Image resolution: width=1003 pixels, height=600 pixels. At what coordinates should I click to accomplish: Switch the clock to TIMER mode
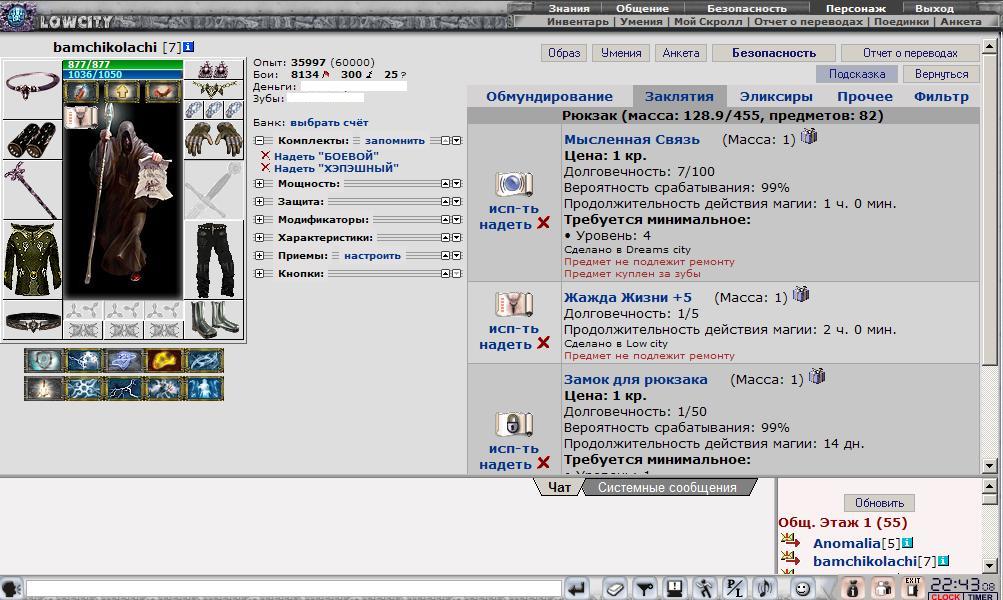coord(980,596)
